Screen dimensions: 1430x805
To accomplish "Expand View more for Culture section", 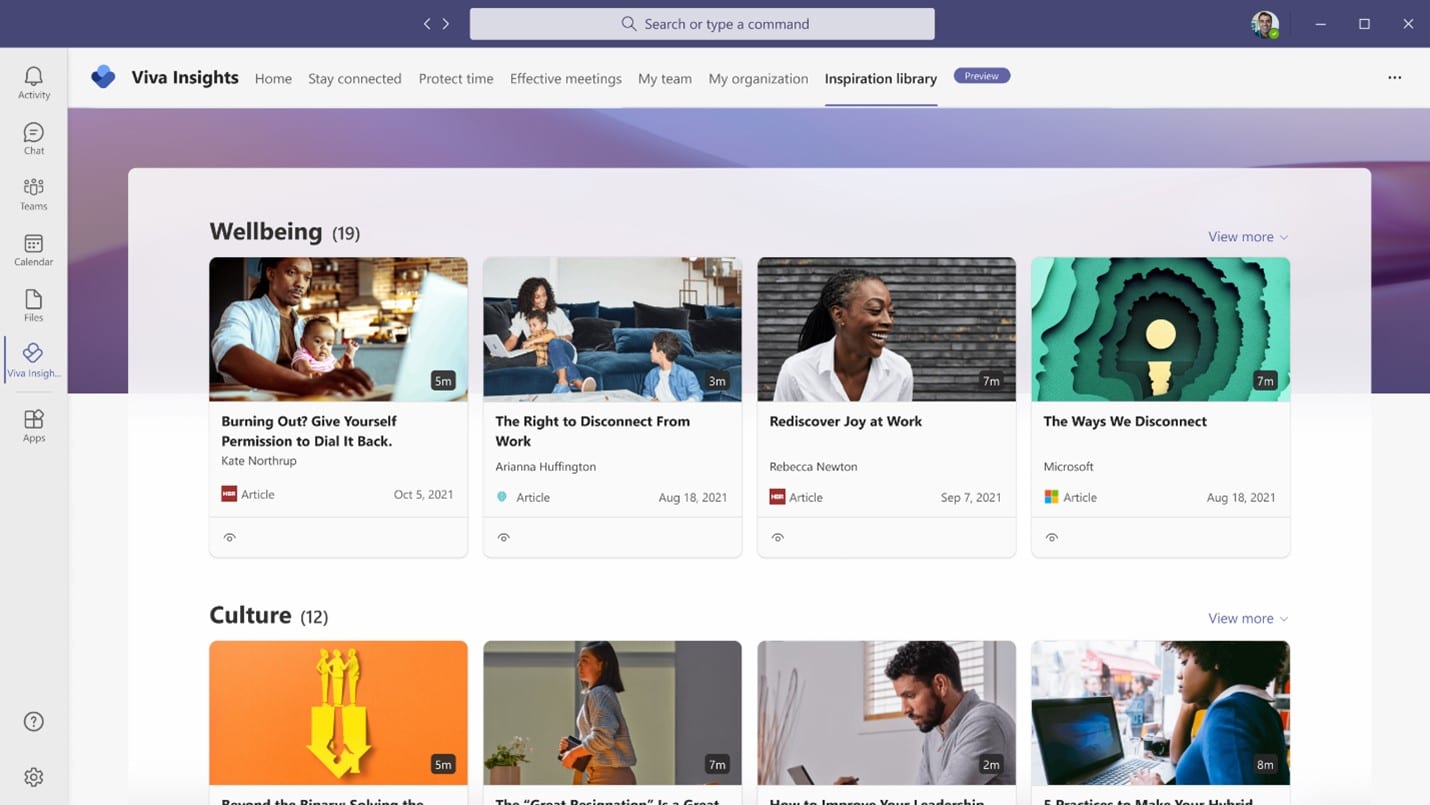I will click(x=1248, y=619).
